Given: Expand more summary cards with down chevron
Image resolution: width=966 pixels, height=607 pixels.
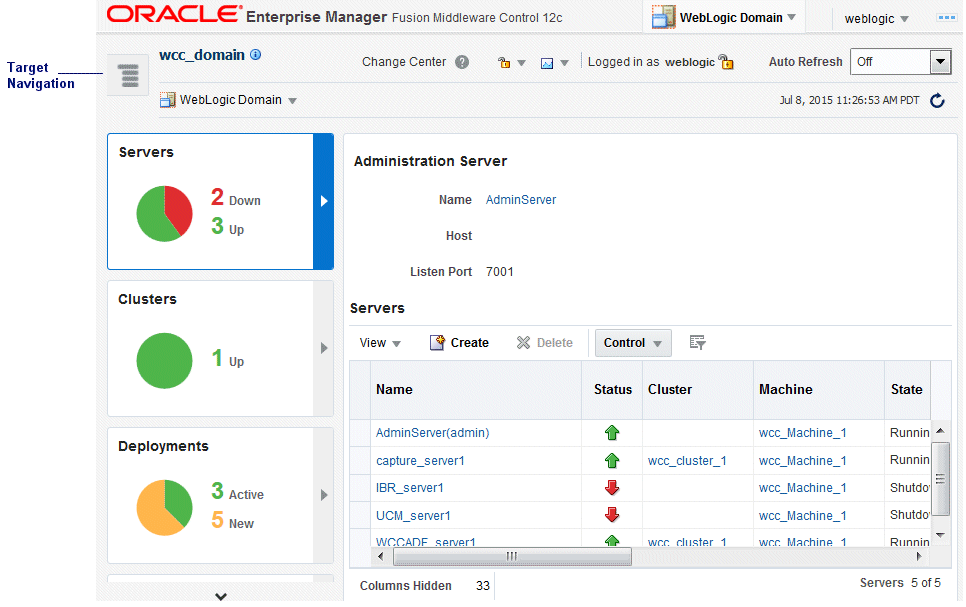Looking at the screenshot, I should coord(221,596).
